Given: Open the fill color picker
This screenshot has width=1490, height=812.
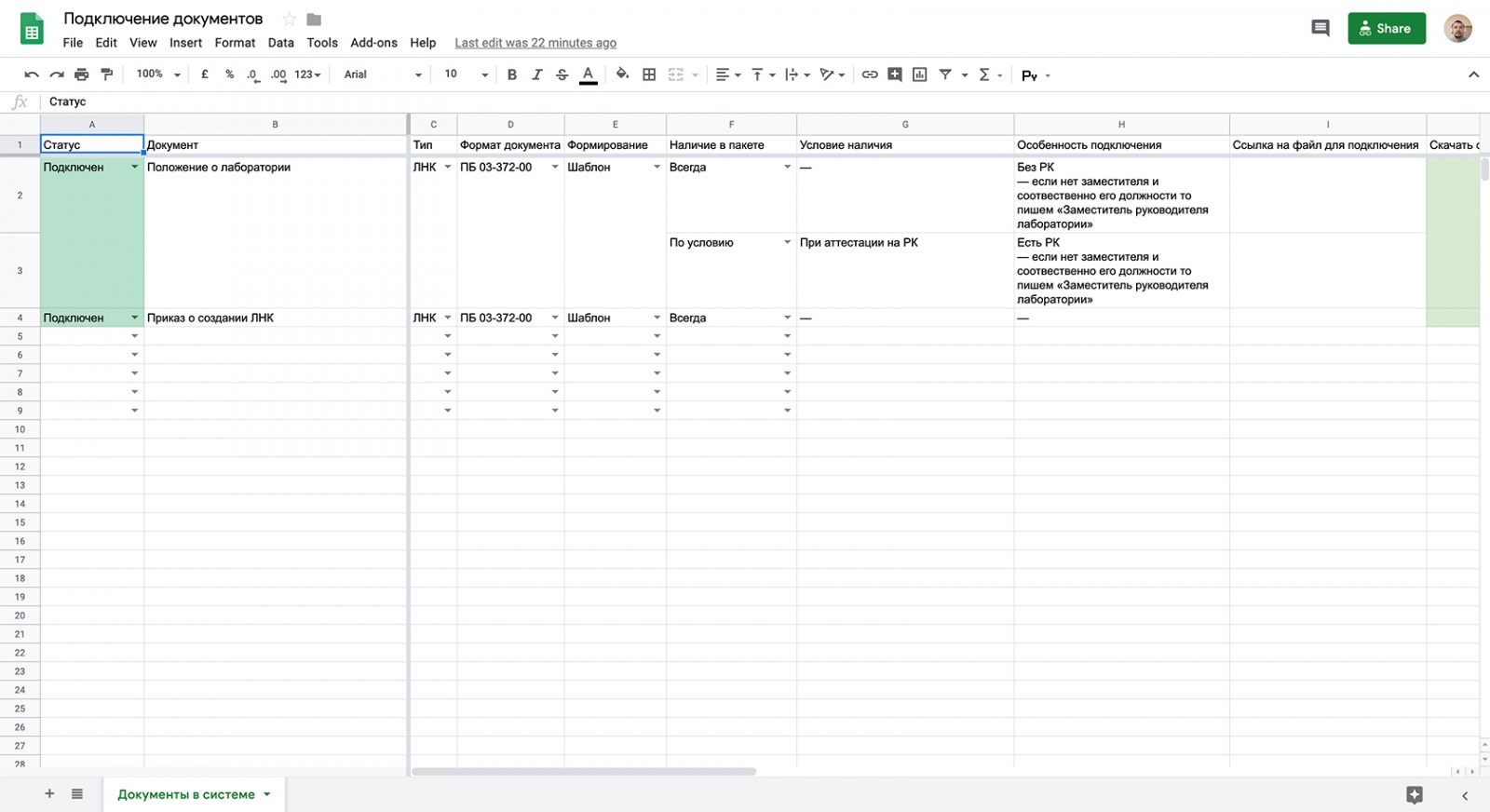Looking at the screenshot, I should [622, 74].
